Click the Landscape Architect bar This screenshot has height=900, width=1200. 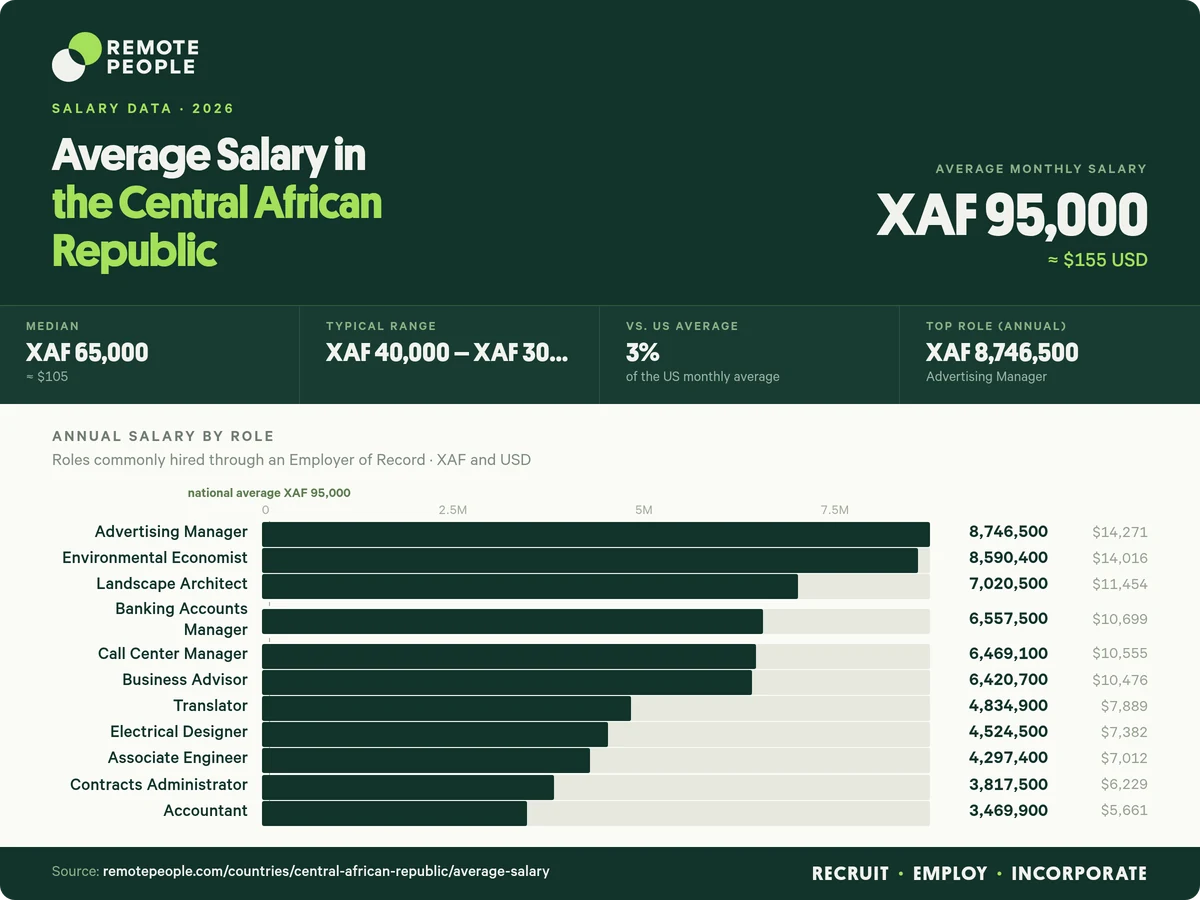pyautogui.click(x=530, y=586)
